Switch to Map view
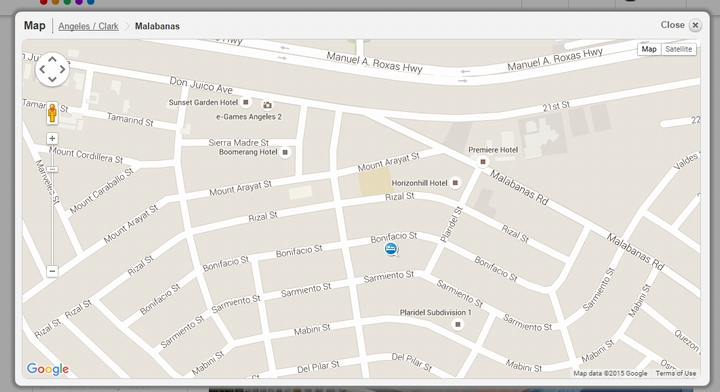Viewport: 720px width, 392px height. (x=649, y=49)
